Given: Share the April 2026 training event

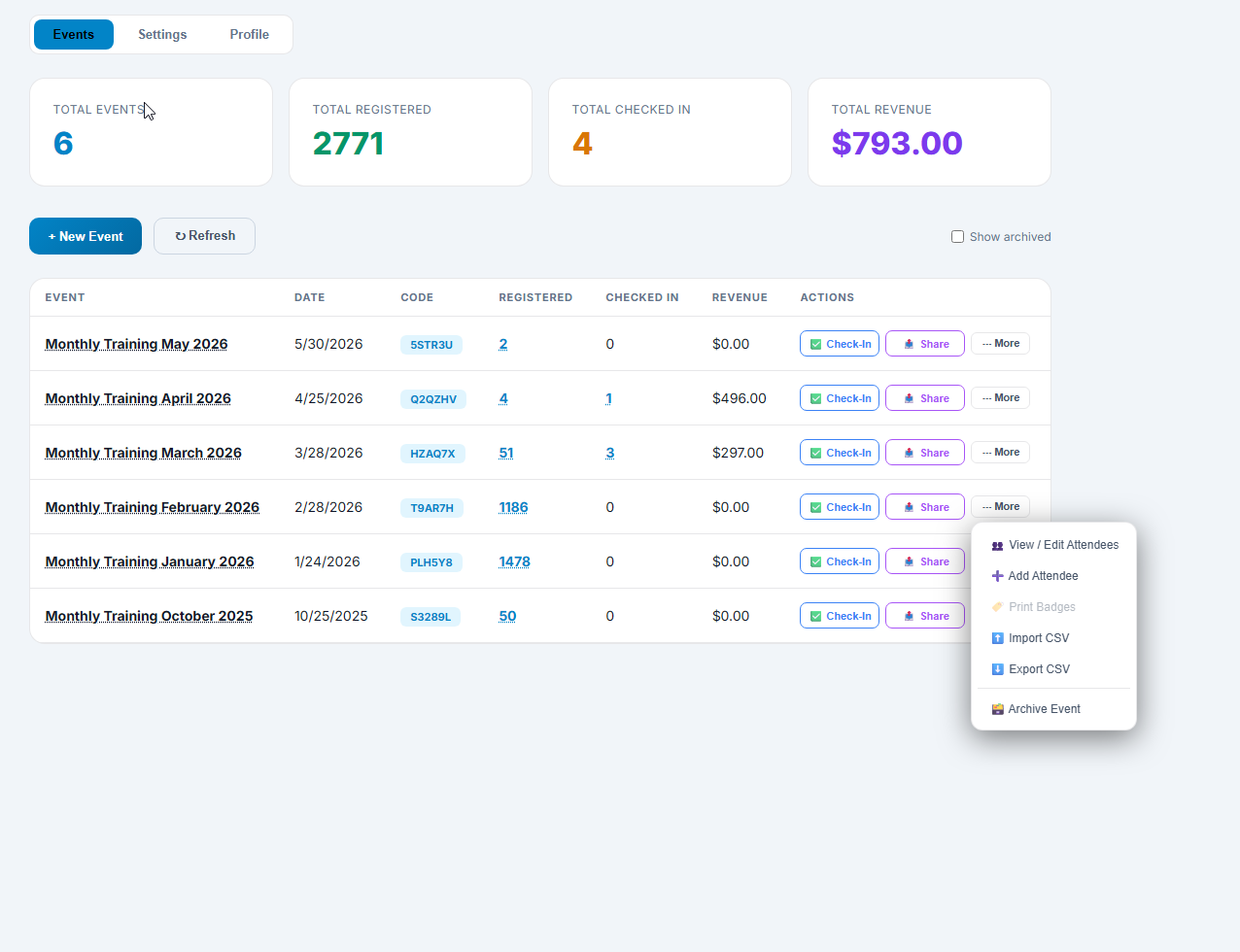Looking at the screenshot, I should [x=925, y=398].
